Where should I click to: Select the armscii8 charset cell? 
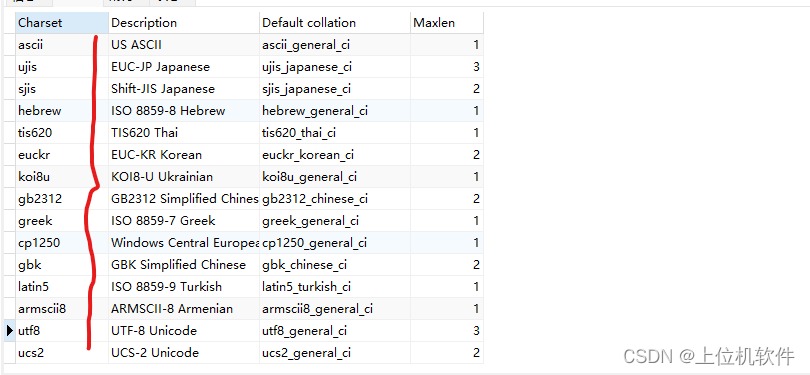pyautogui.click(x=62, y=309)
